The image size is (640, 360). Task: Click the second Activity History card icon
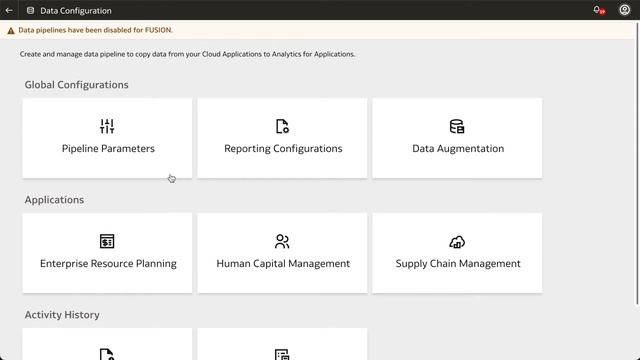(x=282, y=354)
